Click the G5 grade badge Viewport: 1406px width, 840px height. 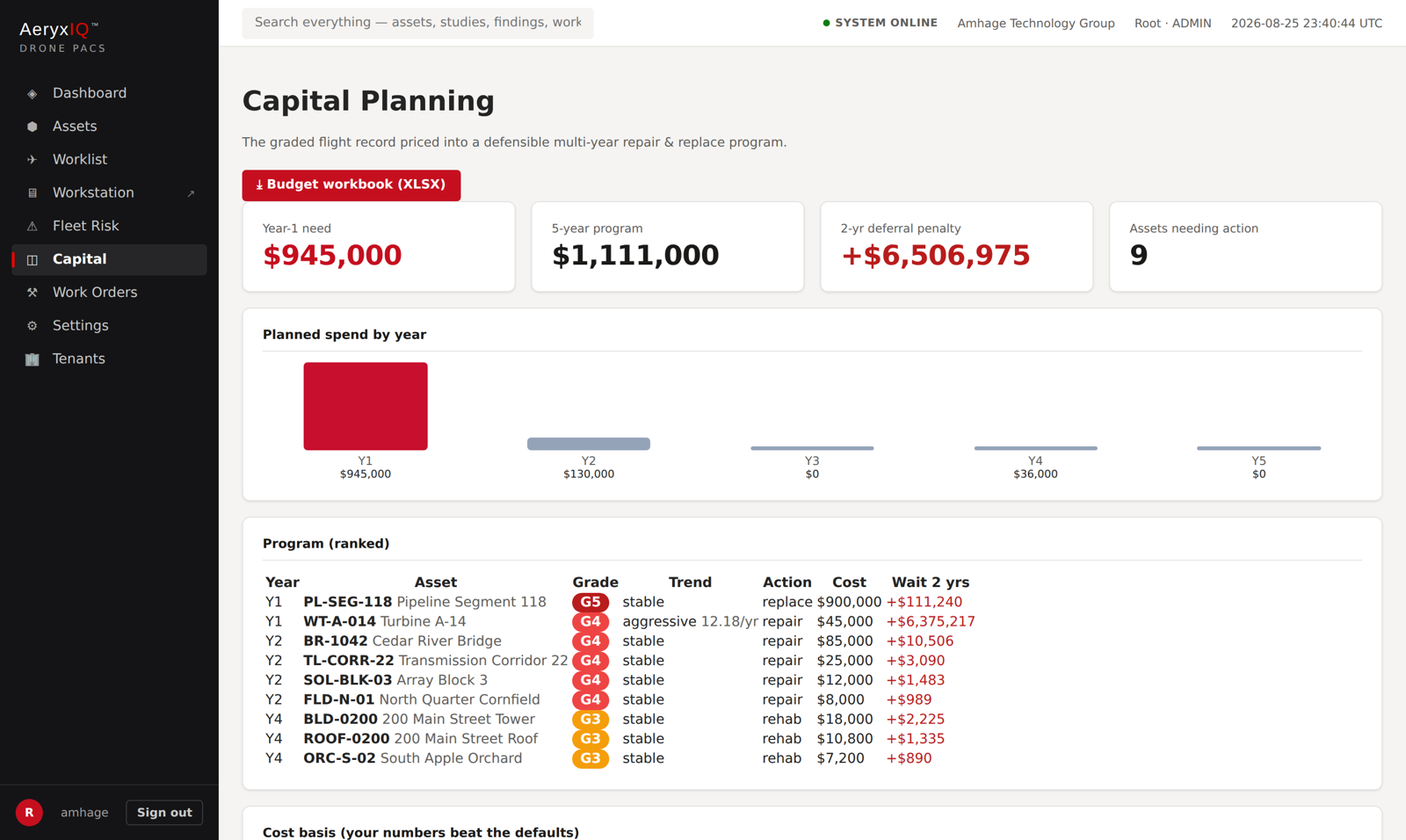[x=591, y=602]
